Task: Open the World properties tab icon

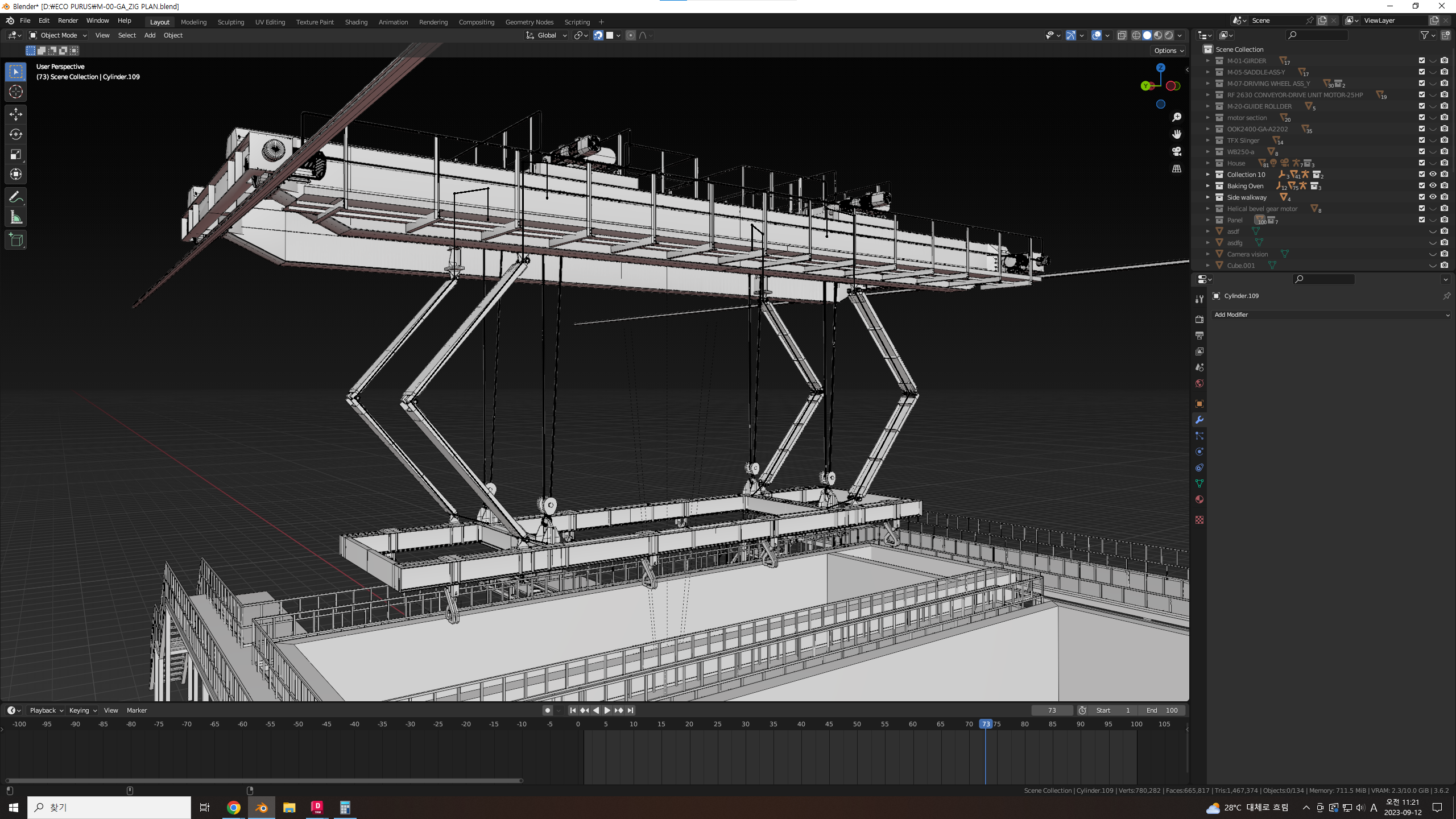Action: 1199,383
